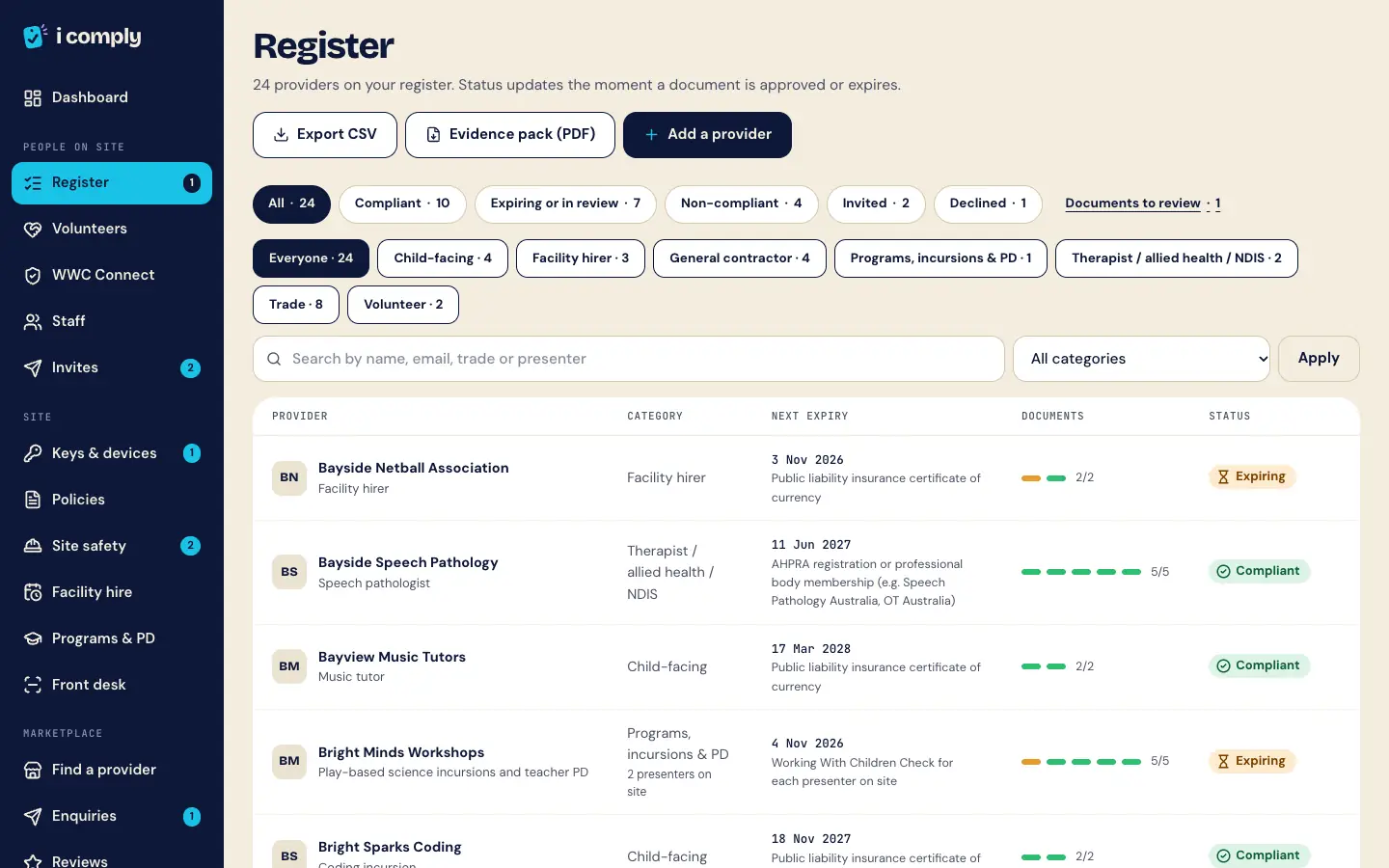Click the WWC Connect shield icon
1389x868 pixels.
[33, 276]
